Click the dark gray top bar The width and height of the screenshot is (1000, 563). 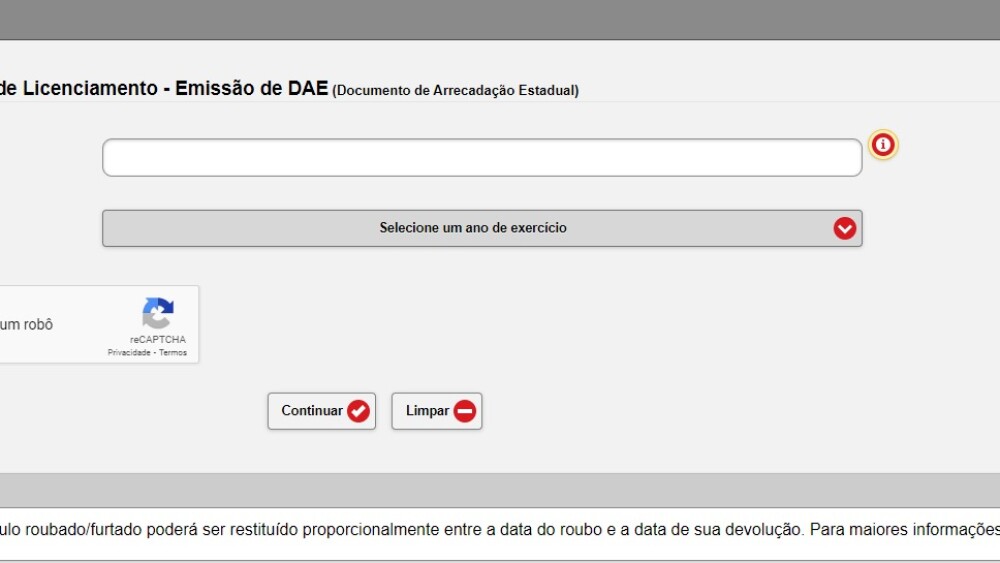(500, 20)
